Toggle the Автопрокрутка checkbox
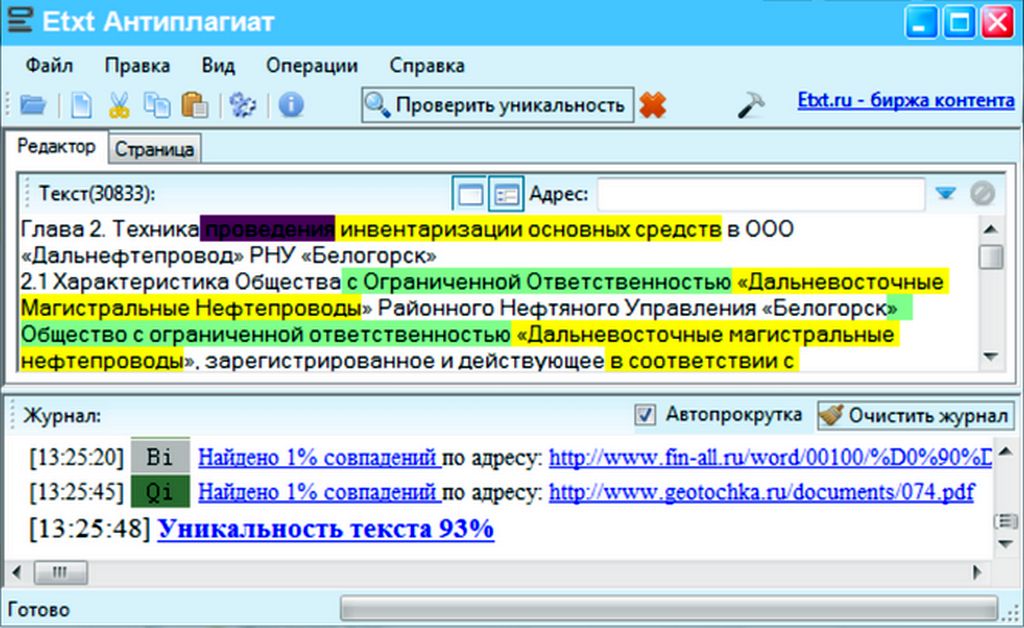1024x628 pixels. point(645,415)
